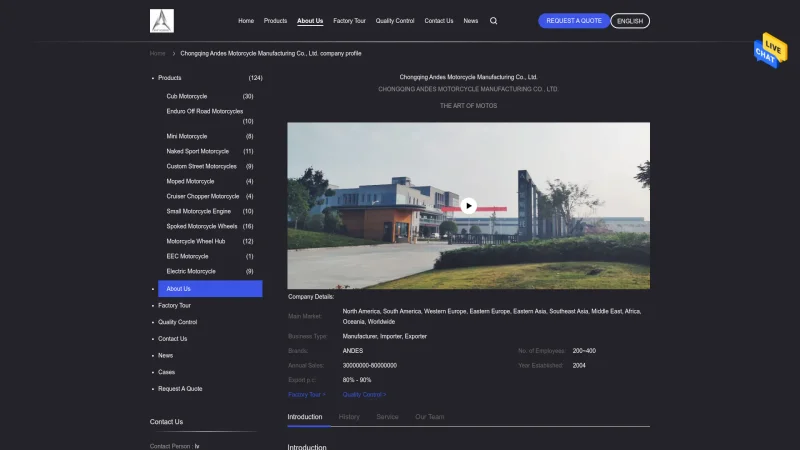Switch to the Service tab
The width and height of the screenshot is (800, 450).
(x=387, y=417)
